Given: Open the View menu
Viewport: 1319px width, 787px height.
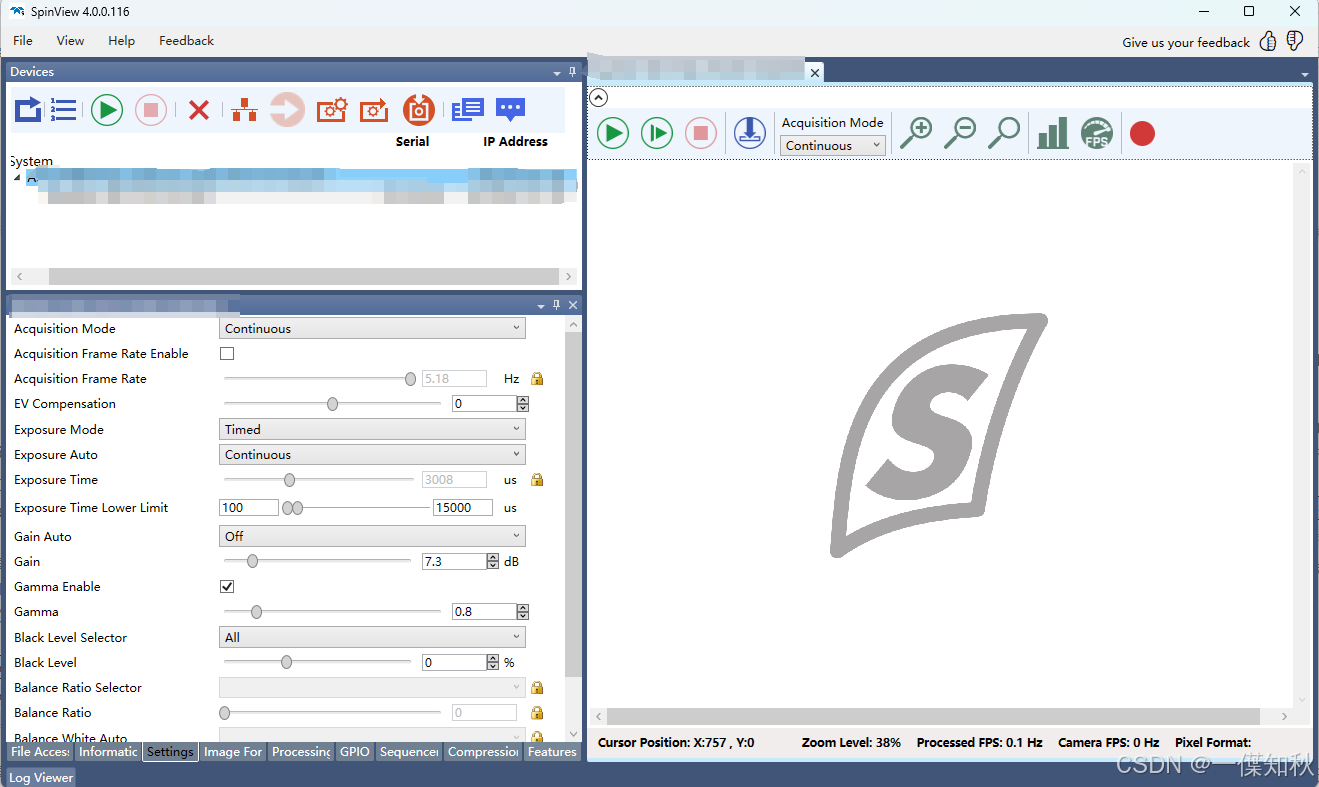Looking at the screenshot, I should coord(70,41).
